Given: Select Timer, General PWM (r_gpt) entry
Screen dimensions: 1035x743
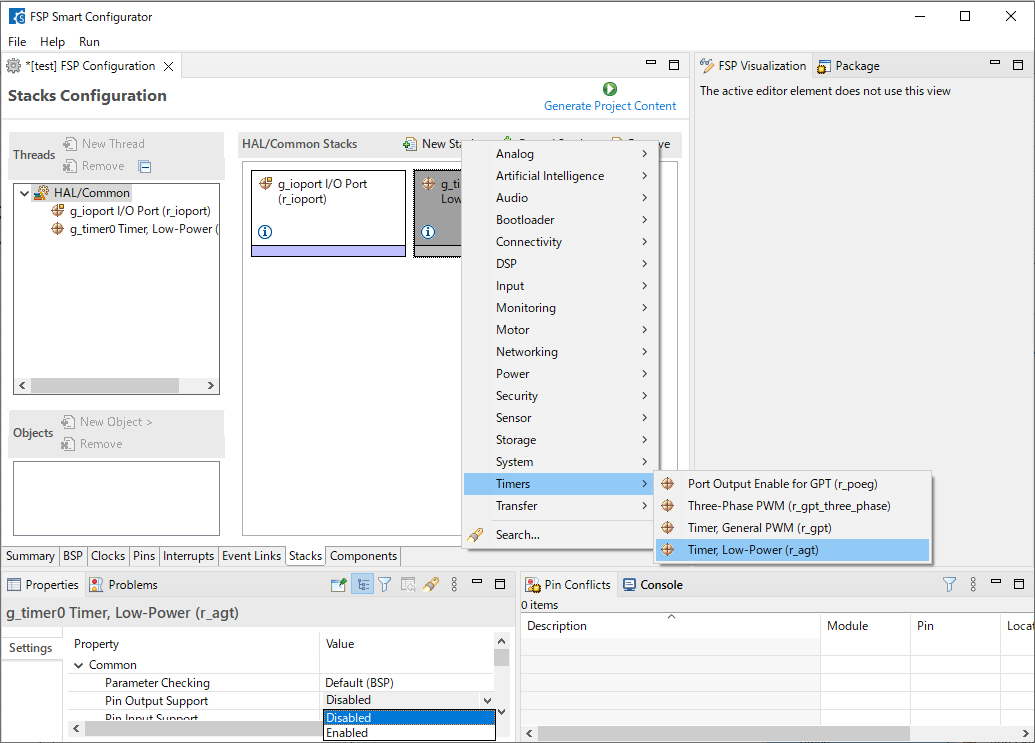Looking at the screenshot, I should pos(792,528).
